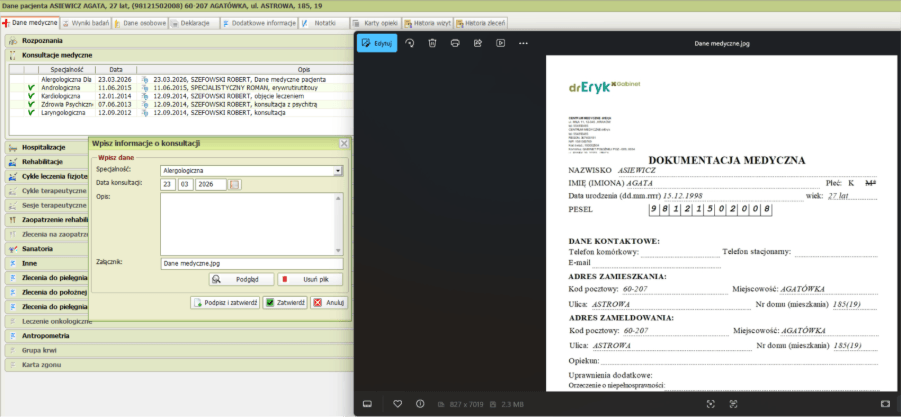Click the trash delete icon in viewer
The height and width of the screenshot is (417, 901).
432,43
